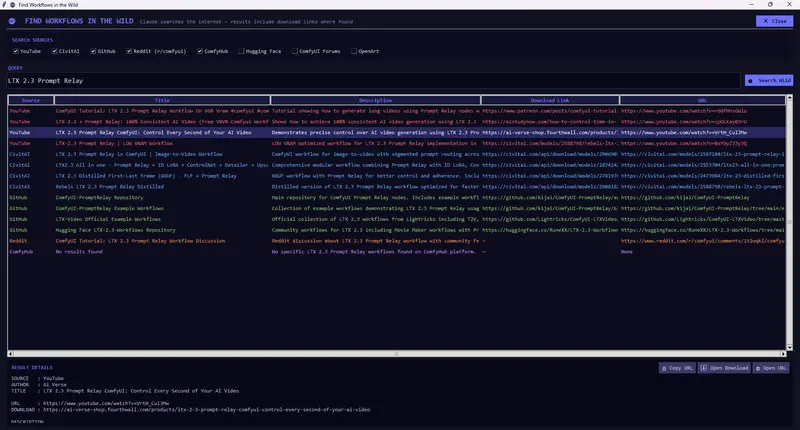Viewport: 800px width, 430px height.
Task: Select row 'LTX 2.3 Distilled First-Last Frame (GGUF)'
Action: (396, 175)
